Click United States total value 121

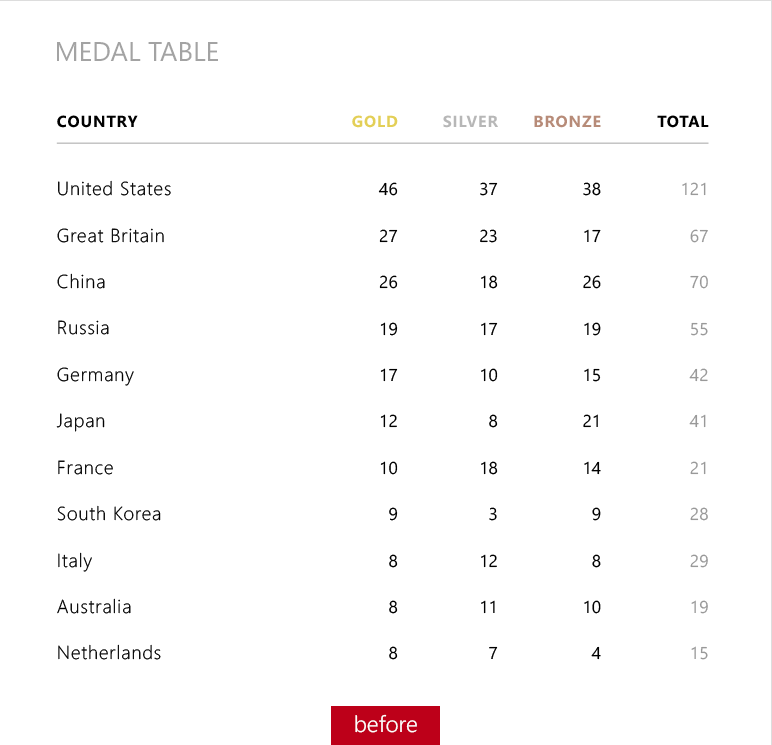click(x=694, y=189)
